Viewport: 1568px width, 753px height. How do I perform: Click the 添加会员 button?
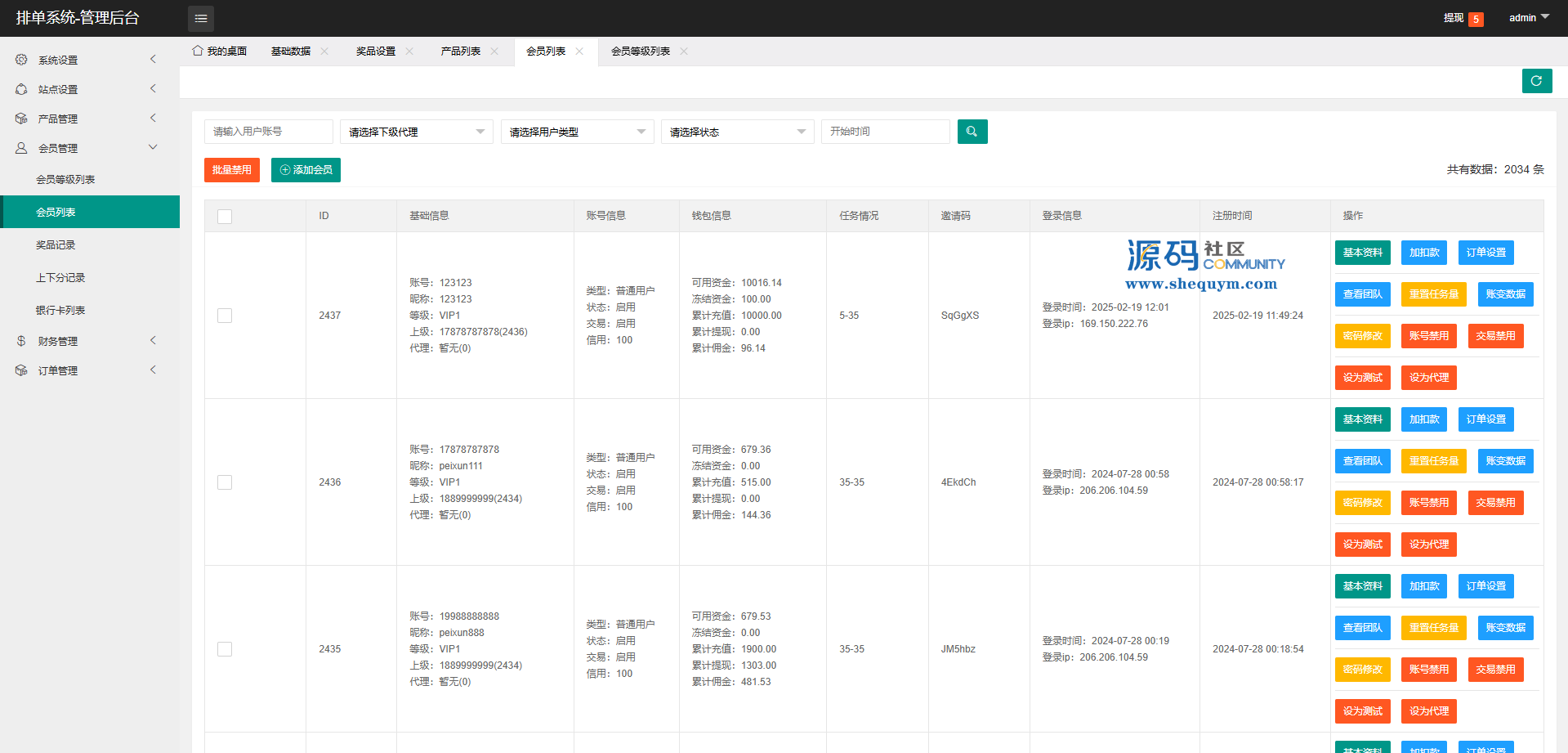(x=306, y=170)
